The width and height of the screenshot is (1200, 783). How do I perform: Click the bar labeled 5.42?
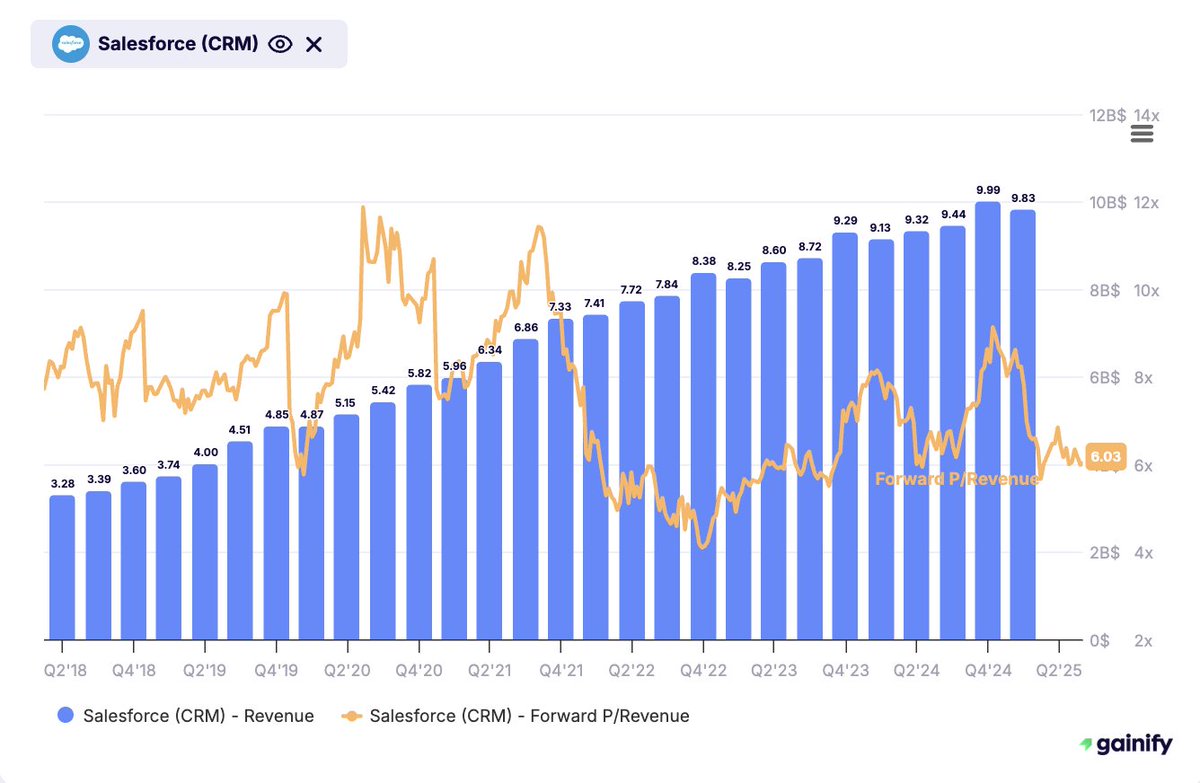coord(383,521)
